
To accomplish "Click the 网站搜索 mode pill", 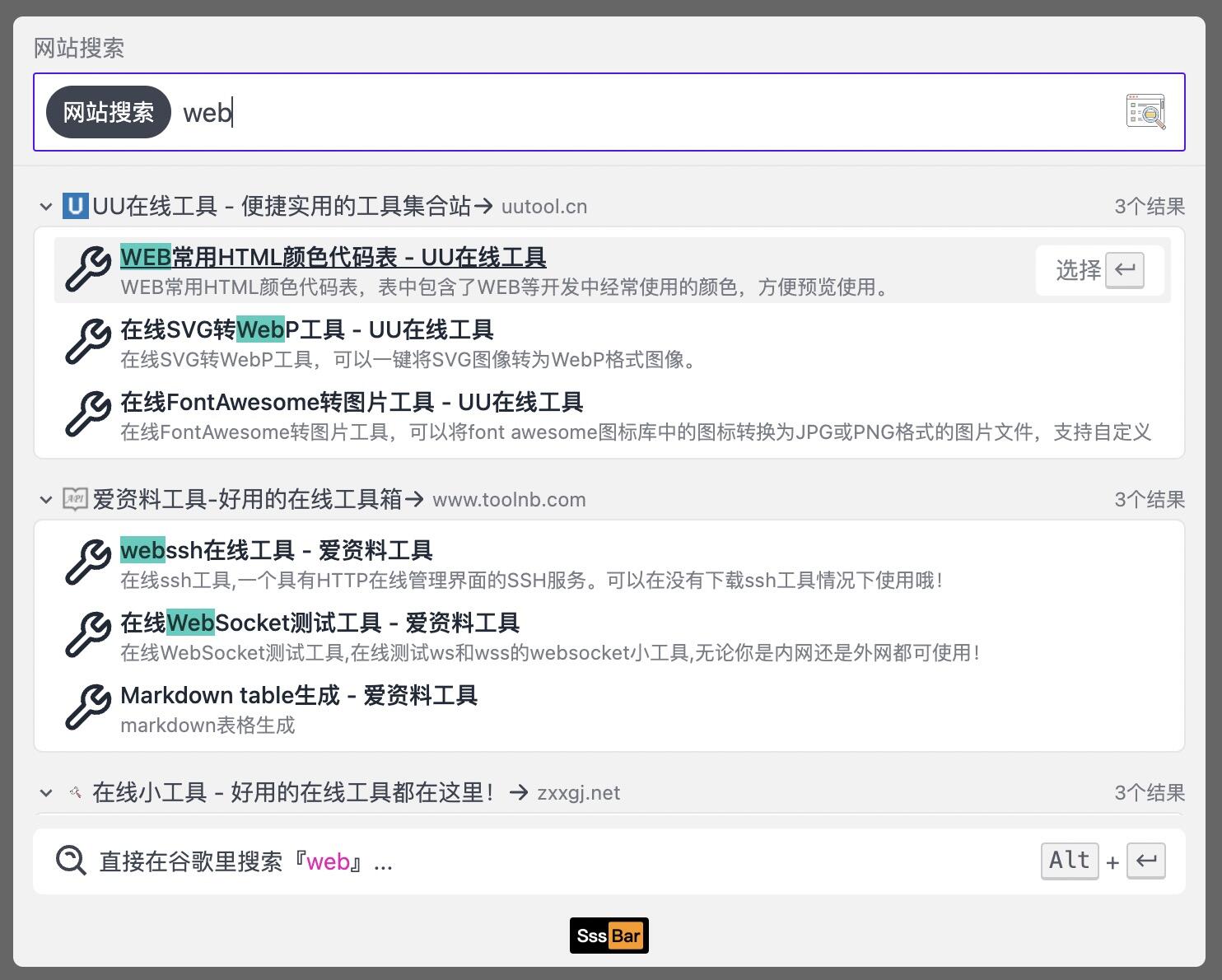I will point(108,112).
